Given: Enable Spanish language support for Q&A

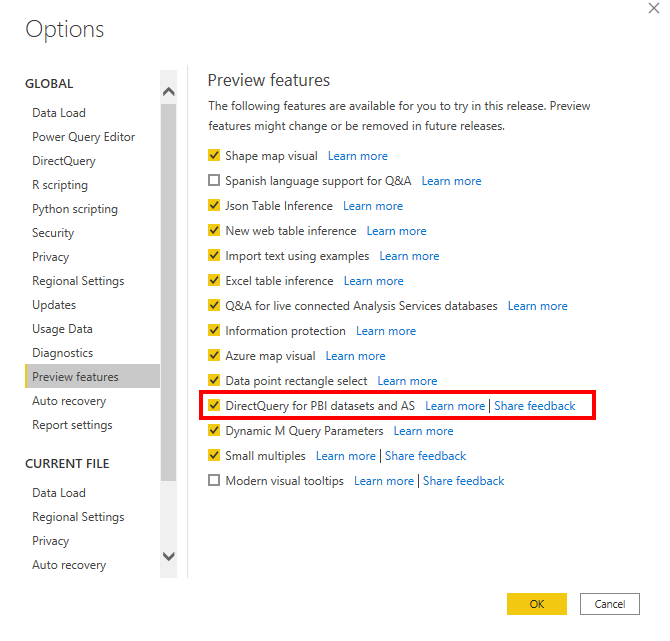Looking at the screenshot, I should [214, 180].
